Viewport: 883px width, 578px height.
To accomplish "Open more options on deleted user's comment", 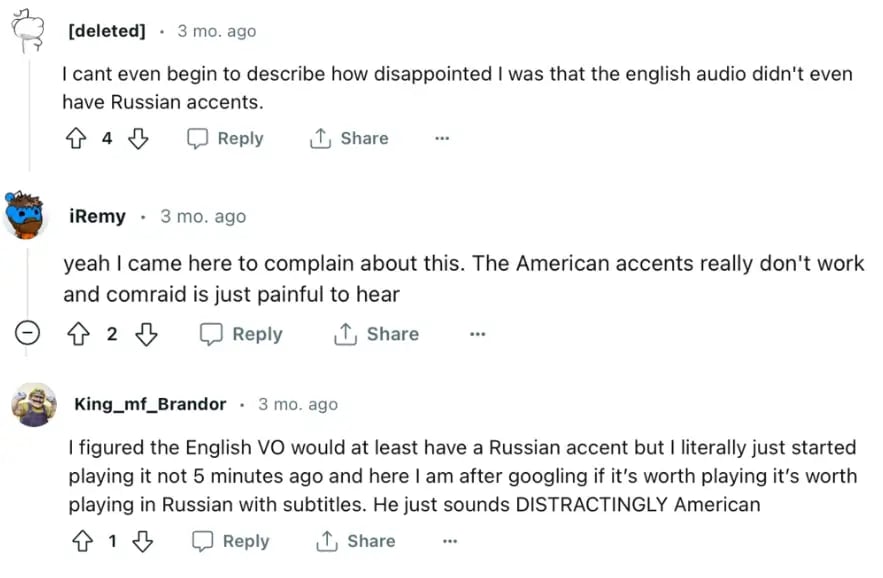I will [442, 139].
